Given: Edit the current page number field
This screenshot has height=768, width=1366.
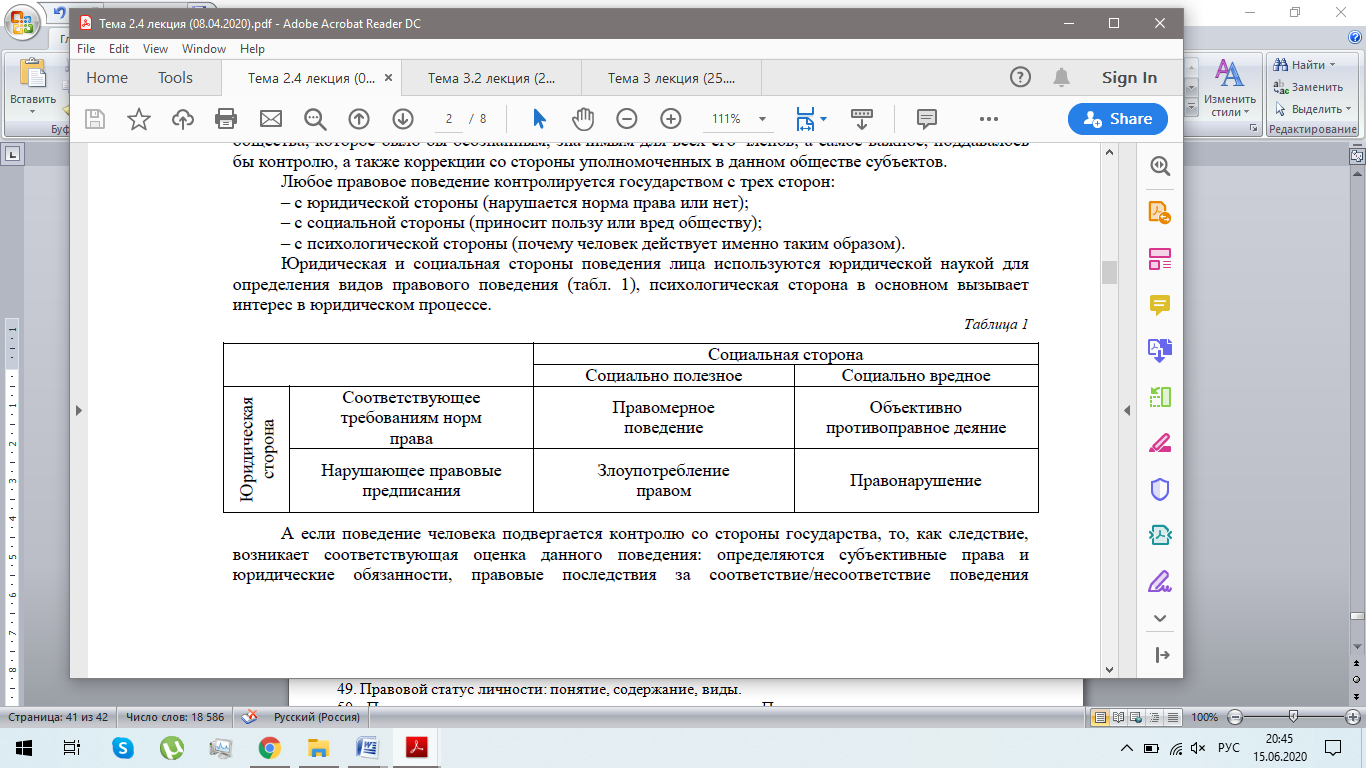Looking at the screenshot, I should click(x=450, y=119).
